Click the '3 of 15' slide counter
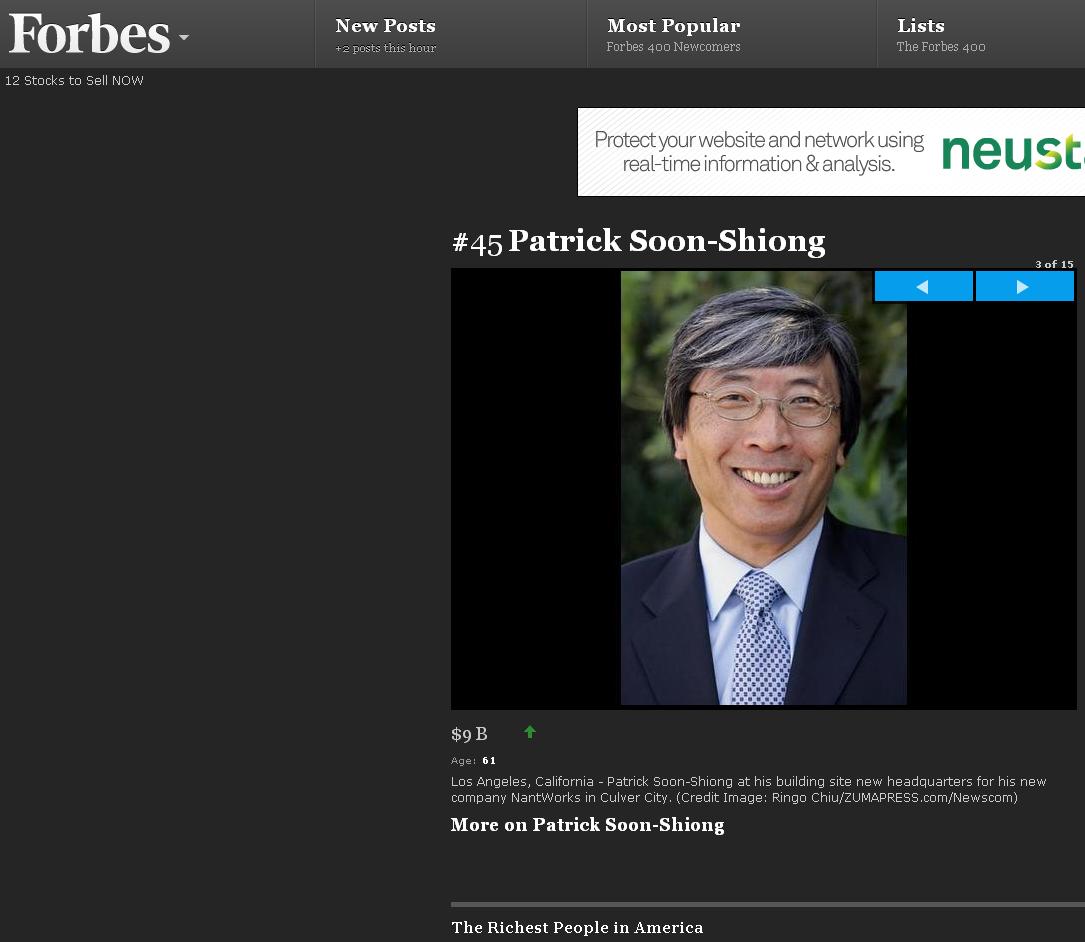Screen dimensions: 1085x942 (x=1054, y=264)
